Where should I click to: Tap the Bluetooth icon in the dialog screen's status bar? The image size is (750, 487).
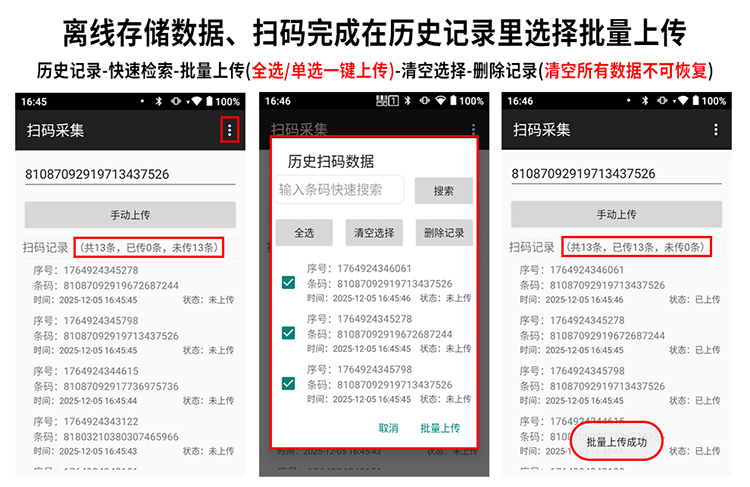coord(408,101)
